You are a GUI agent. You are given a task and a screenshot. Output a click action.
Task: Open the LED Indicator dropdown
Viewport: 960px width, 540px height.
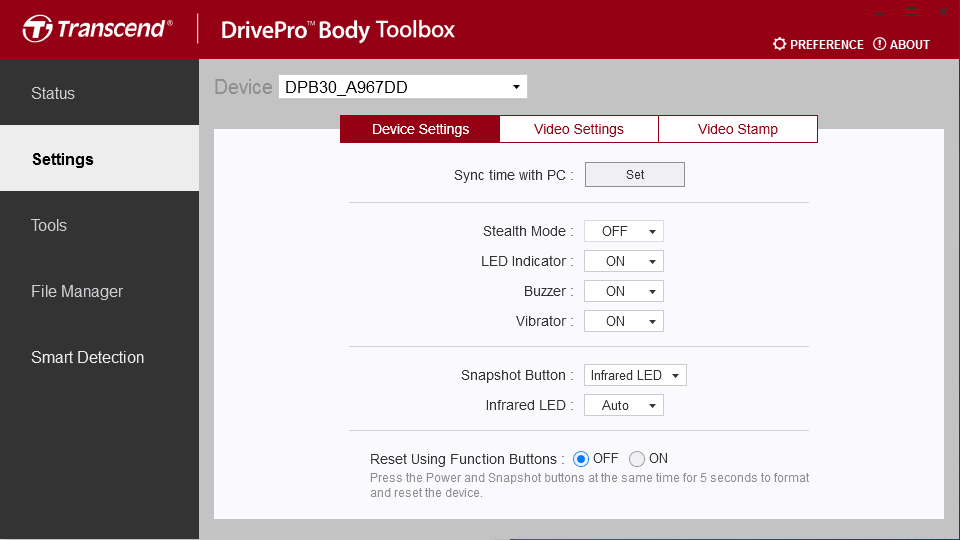(623, 261)
